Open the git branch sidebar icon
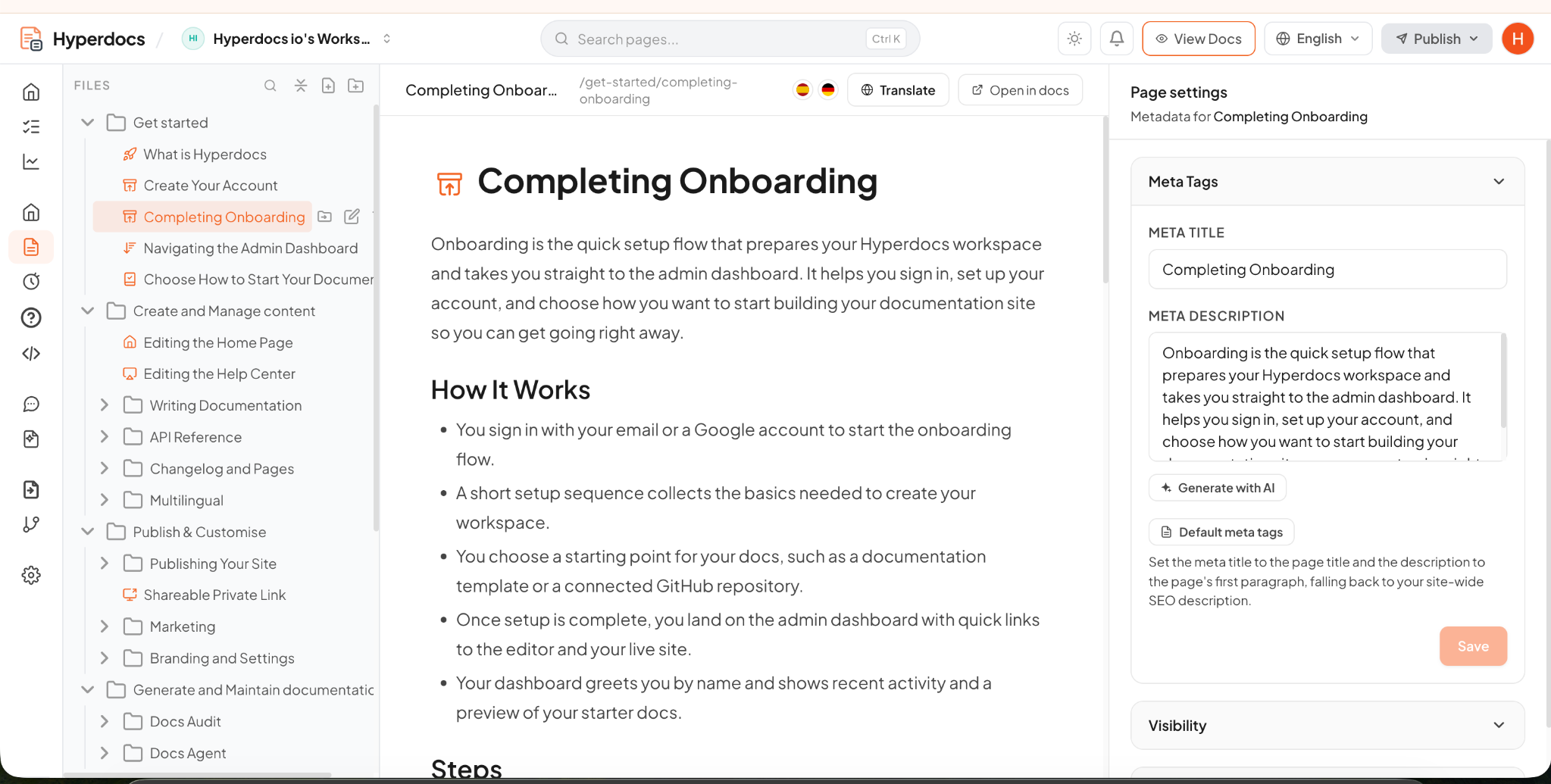This screenshot has height=784, width=1551. (x=31, y=524)
